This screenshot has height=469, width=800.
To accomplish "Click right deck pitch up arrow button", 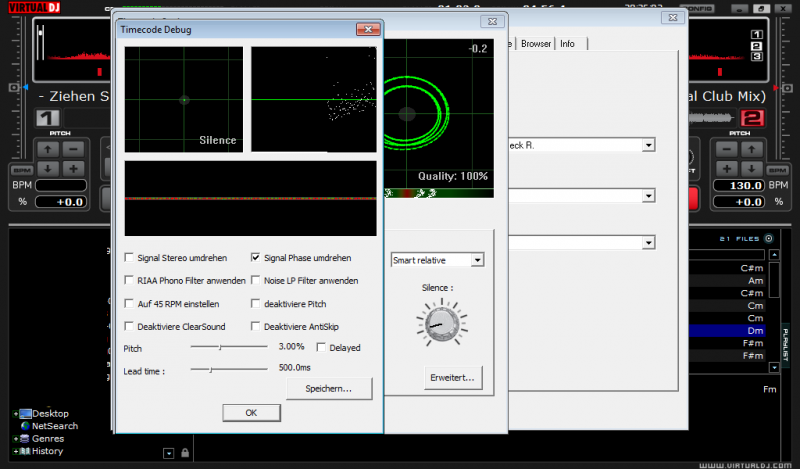I will click(752, 150).
